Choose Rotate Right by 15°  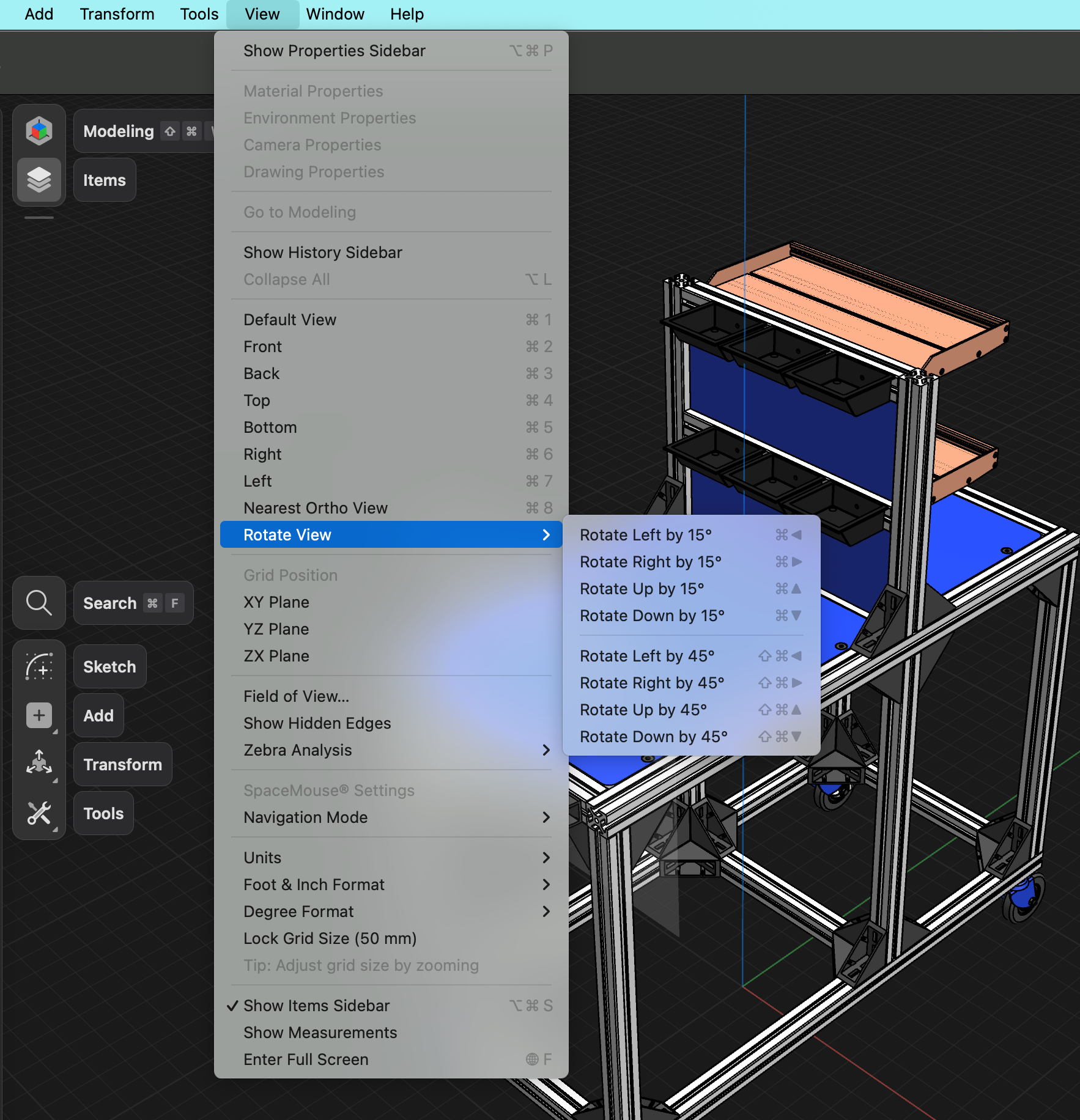pos(691,562)
